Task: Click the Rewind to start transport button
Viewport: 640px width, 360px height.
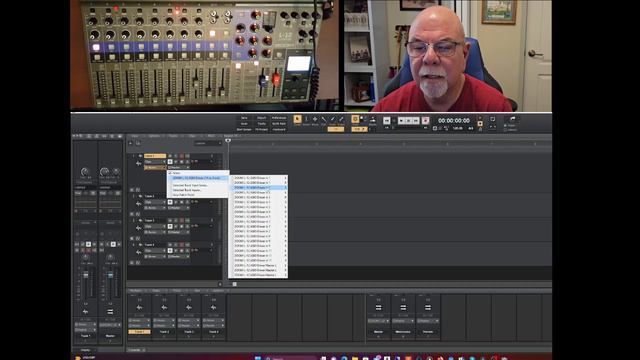Action: pyautogui.click(x=386, y=120)
